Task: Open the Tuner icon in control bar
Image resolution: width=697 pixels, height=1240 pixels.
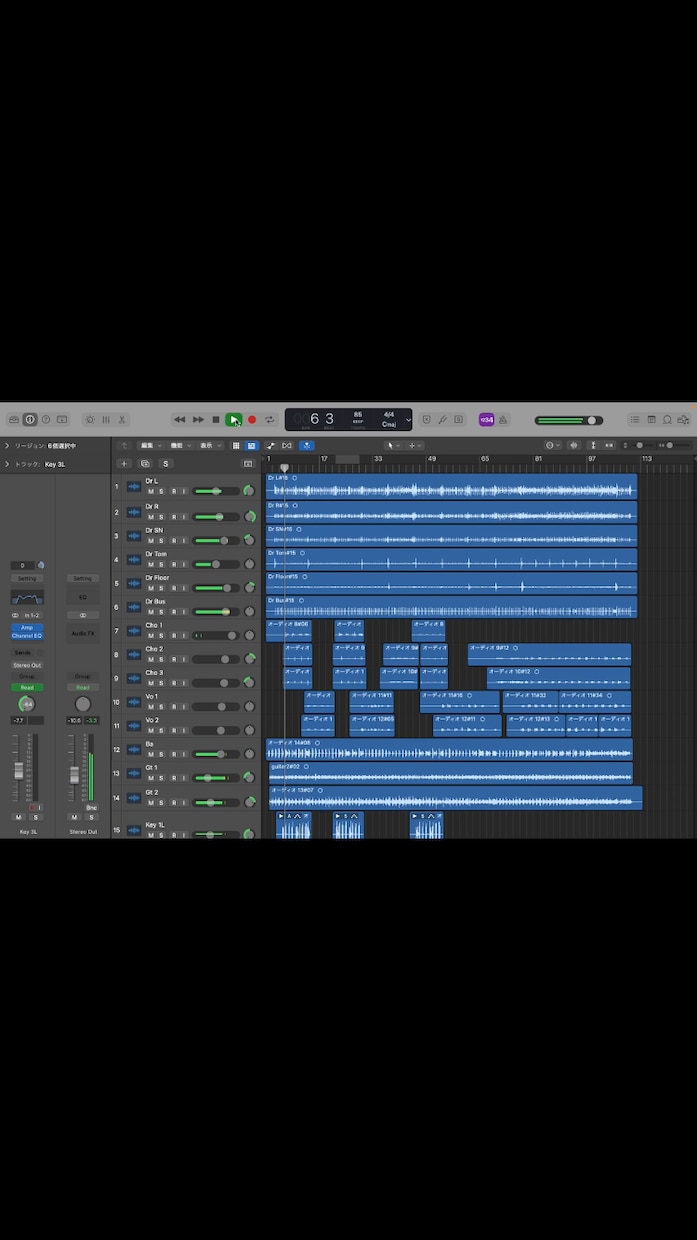Action: [443, 420]
